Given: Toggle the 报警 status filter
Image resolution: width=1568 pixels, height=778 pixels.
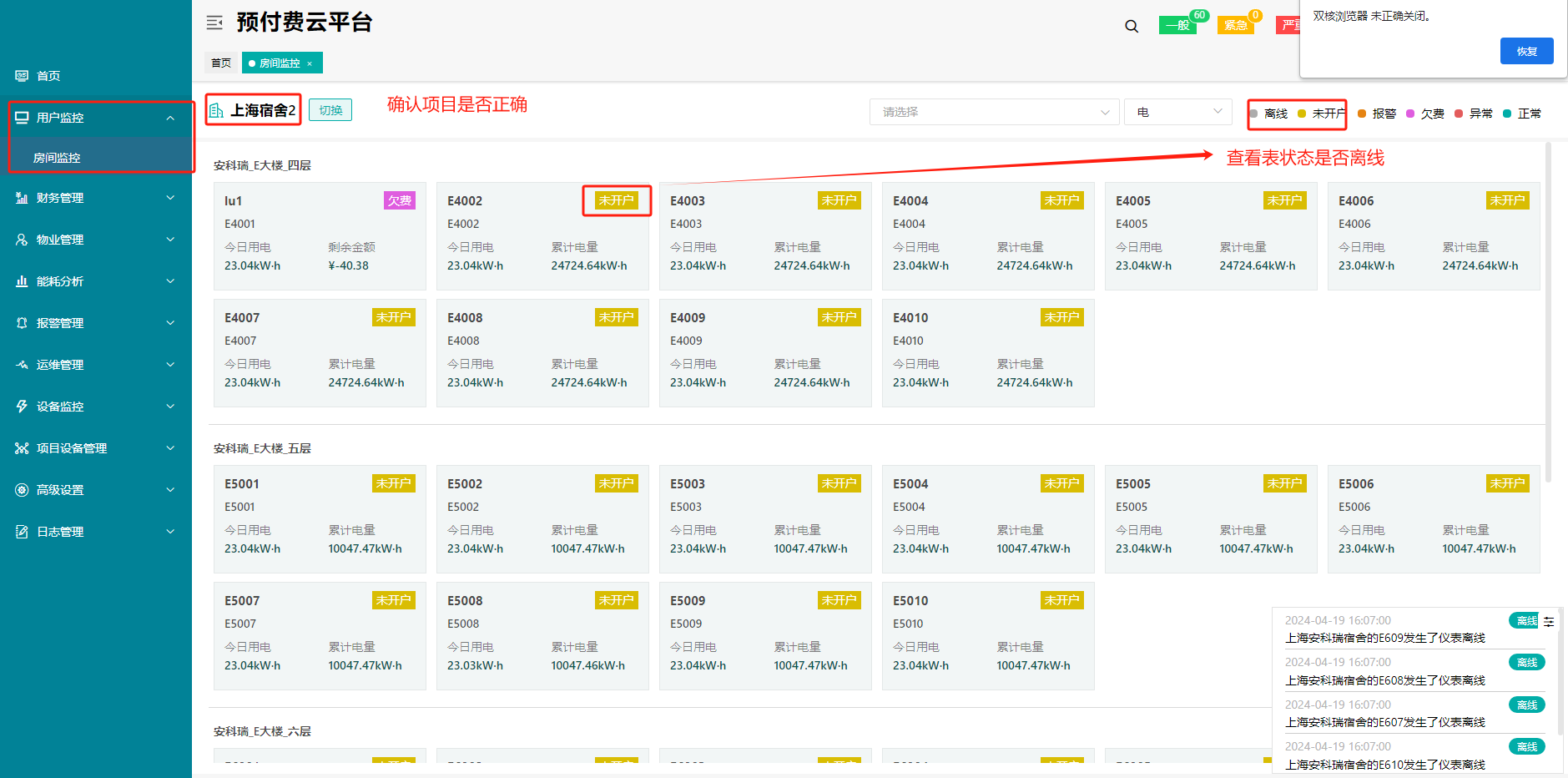Looking at the screenshot, I should coord(1377,114).
